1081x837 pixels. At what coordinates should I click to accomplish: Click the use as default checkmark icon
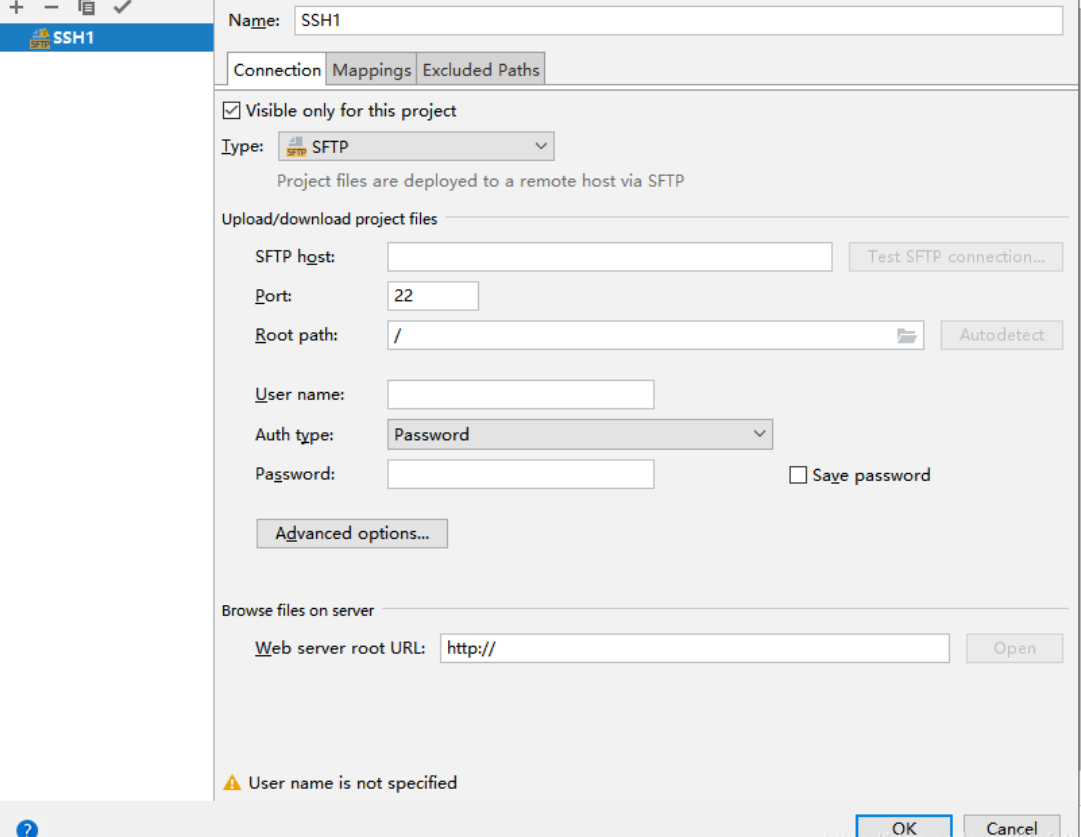[x=122, y=7]
